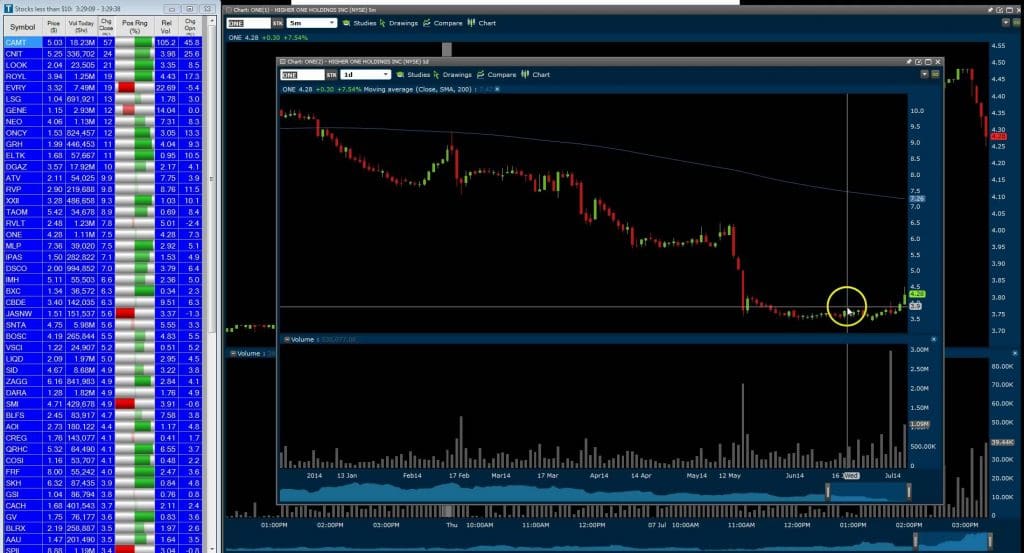Click the 7.26 moving average label on front chart axis

917,198
